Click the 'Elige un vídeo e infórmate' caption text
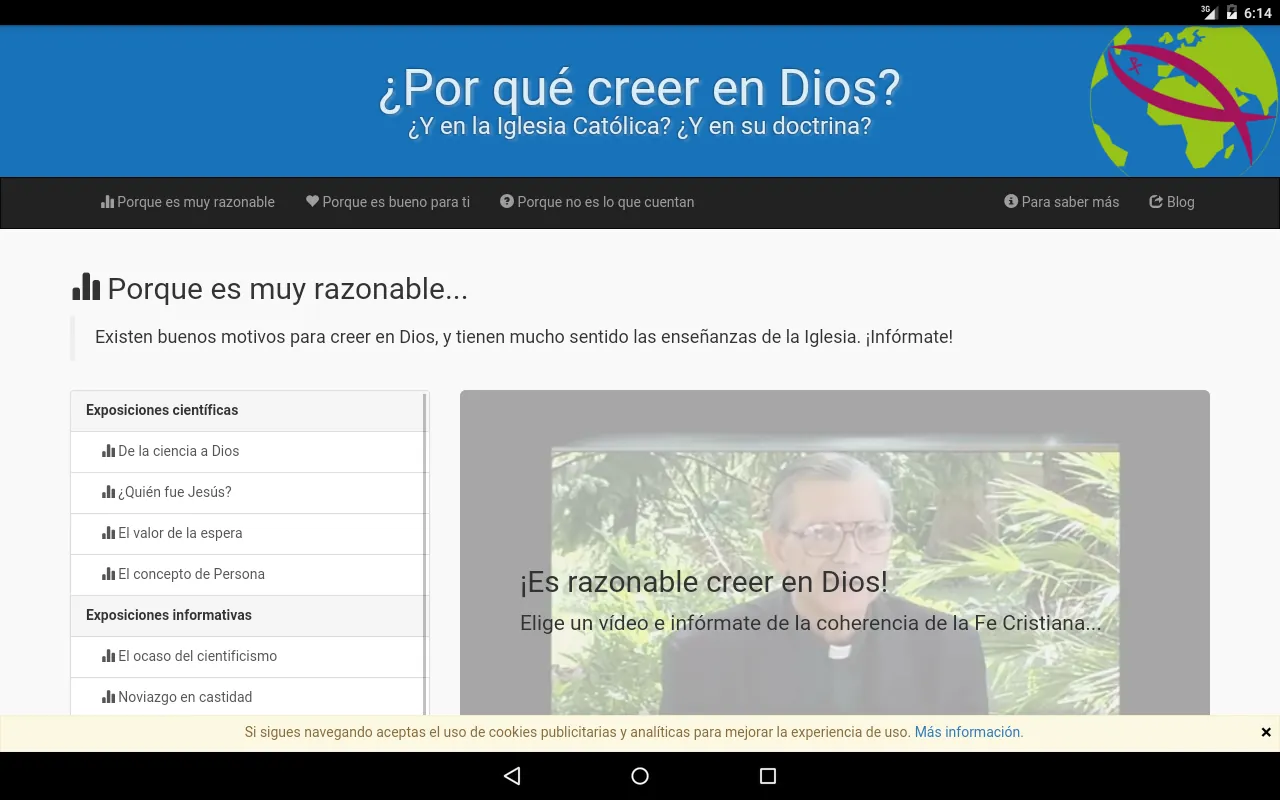Viewport: 1280px width, 800px height. [811, 623]
